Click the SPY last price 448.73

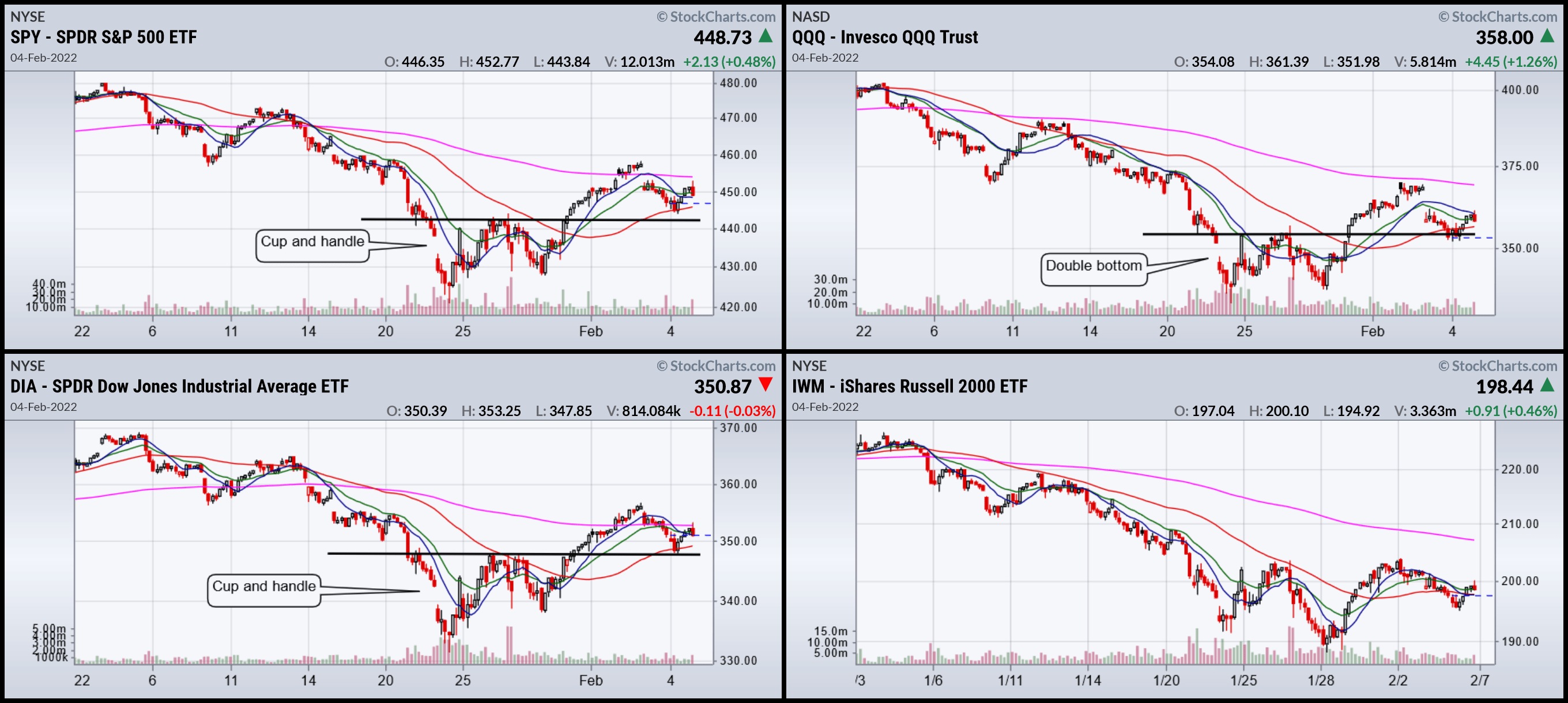722,37
